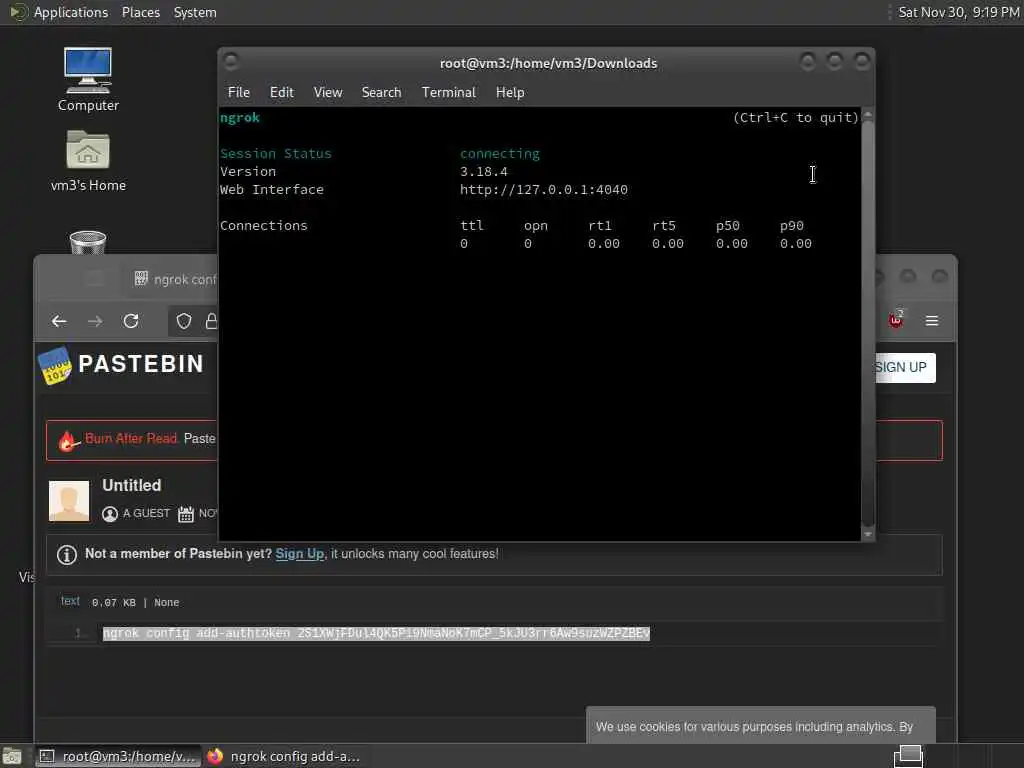Open the Applications menu in top panel
This screenshot has width=1024, height=768.
coord(71,12)
